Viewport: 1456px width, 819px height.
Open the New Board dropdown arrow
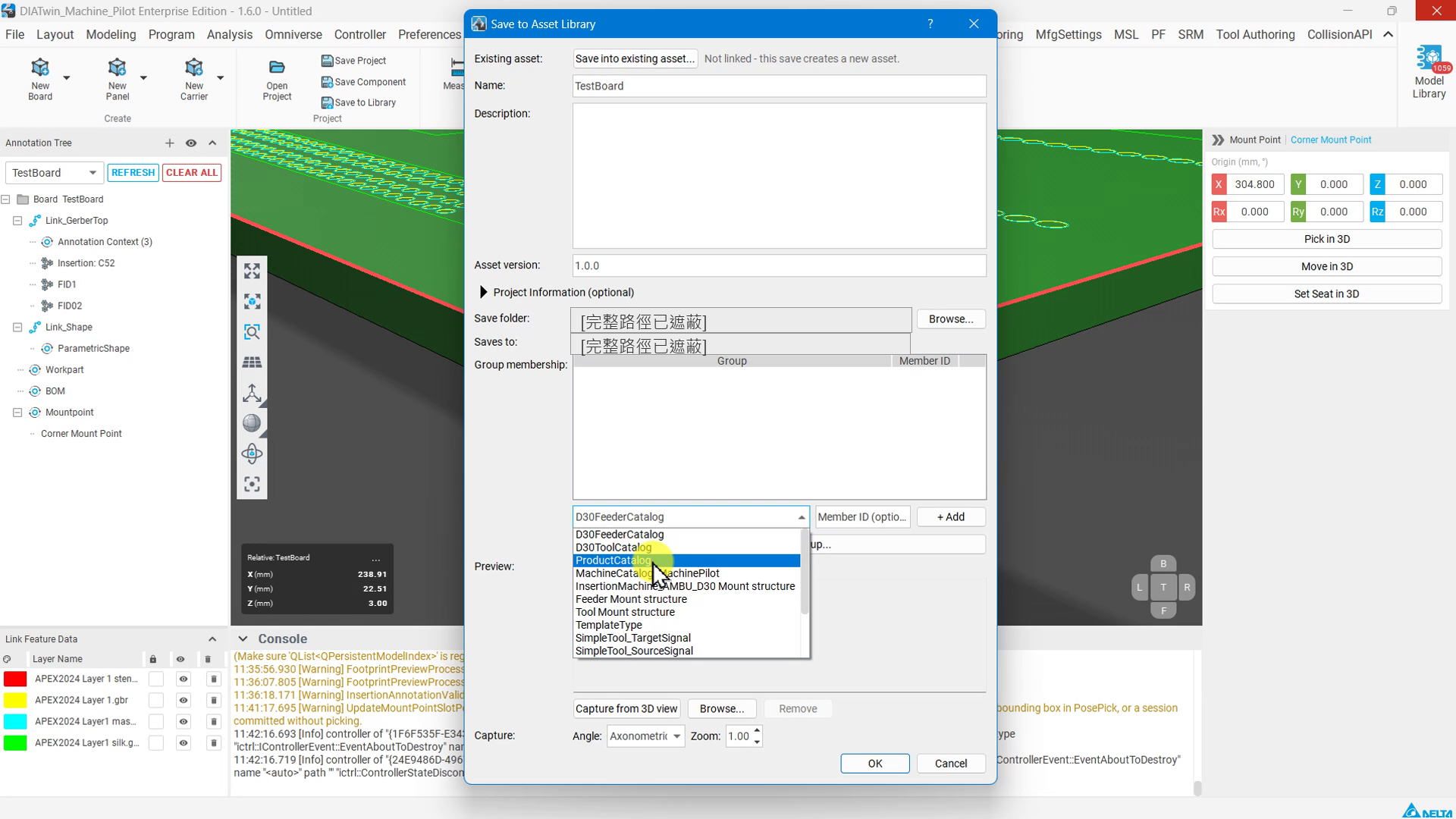(67, 77)
